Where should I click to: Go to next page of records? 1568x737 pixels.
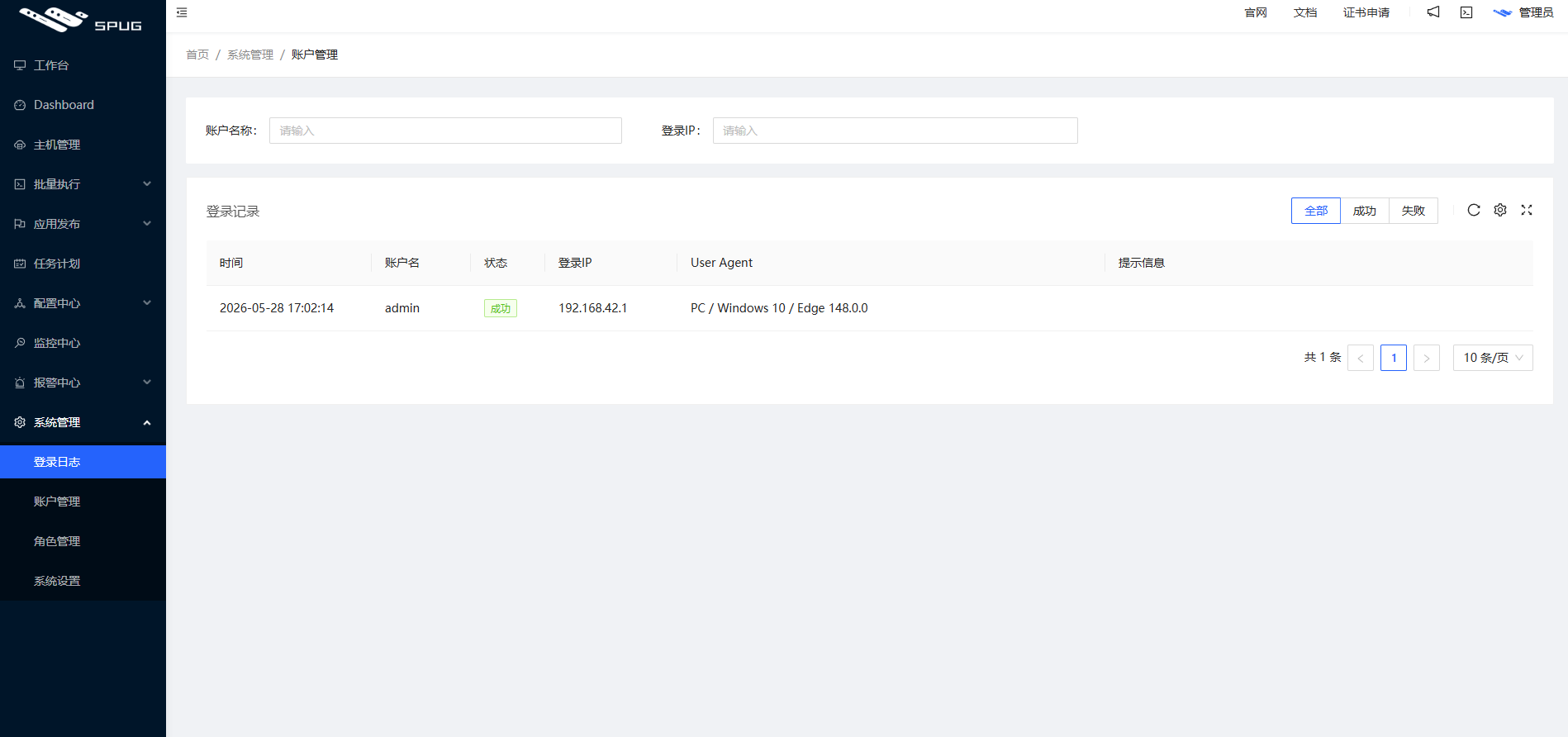coord(1427,358)
